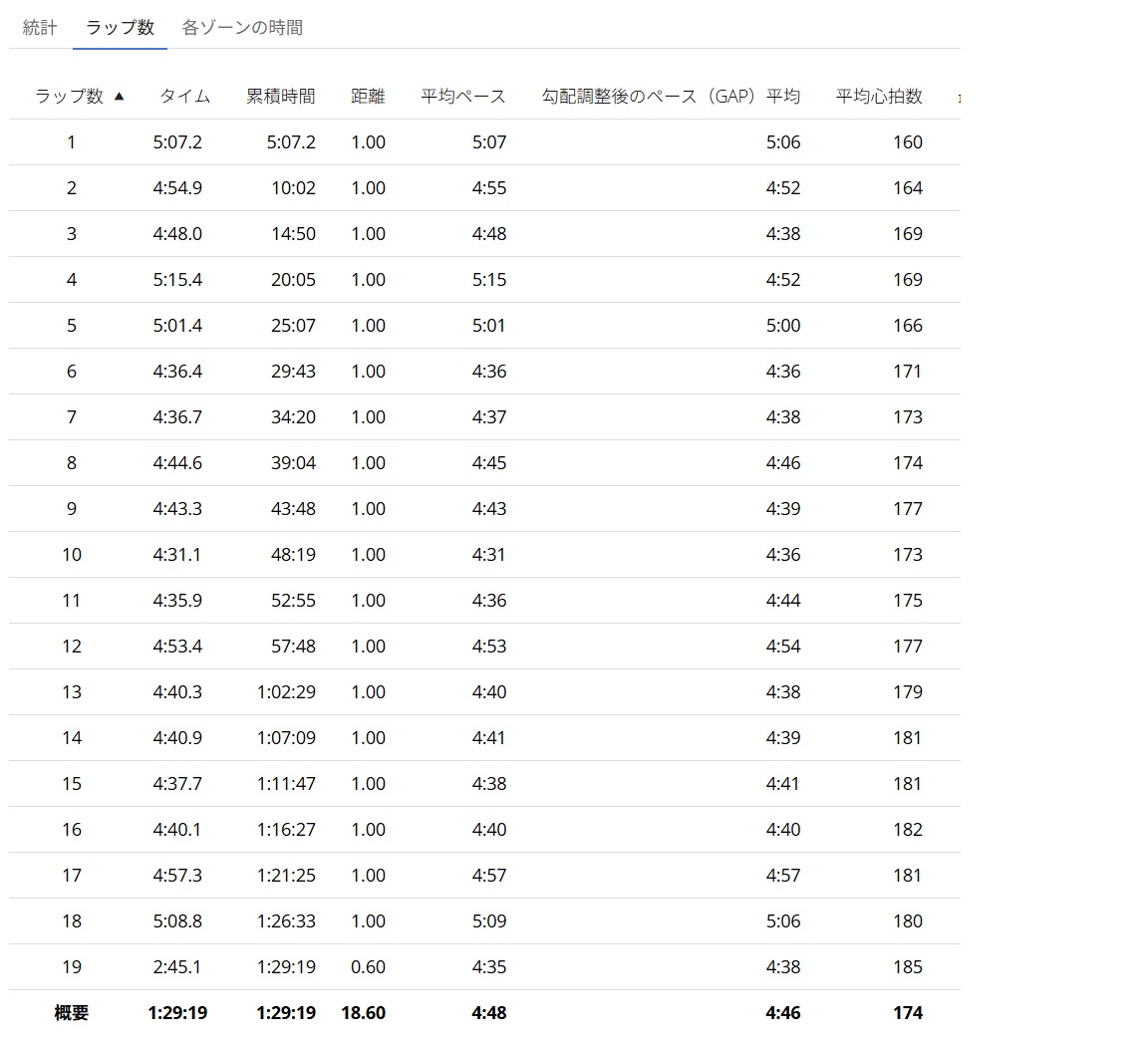The width and height of the screenshot is (1148, 1045).
Task: Click the 距離 column header
Action: (368, 97)
